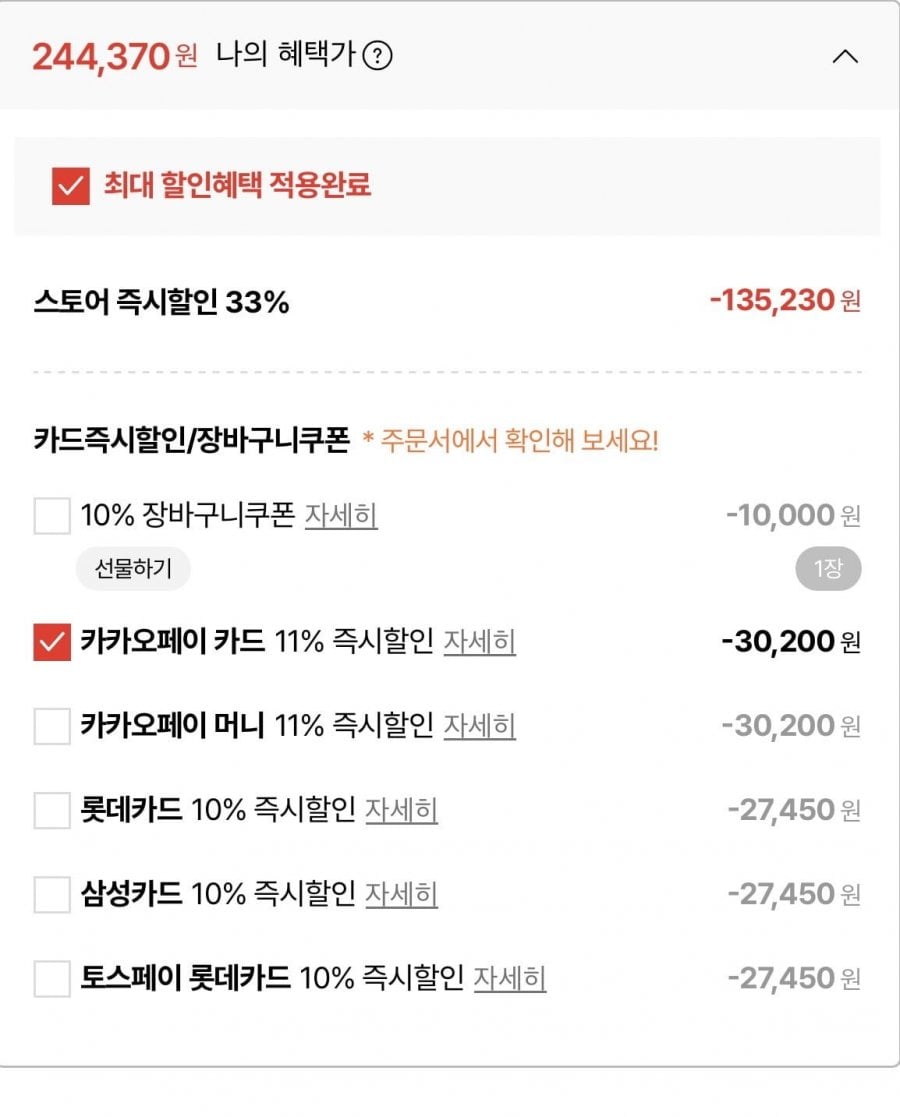Open 자세히 link for 카카오페이 카드
Image resolution: width=900 pixels, height=1117 pixels.
click(480, 642)
